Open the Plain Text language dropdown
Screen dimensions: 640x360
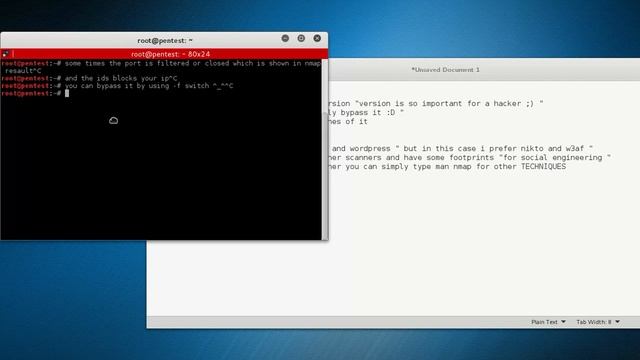click(x=548, y=322)
